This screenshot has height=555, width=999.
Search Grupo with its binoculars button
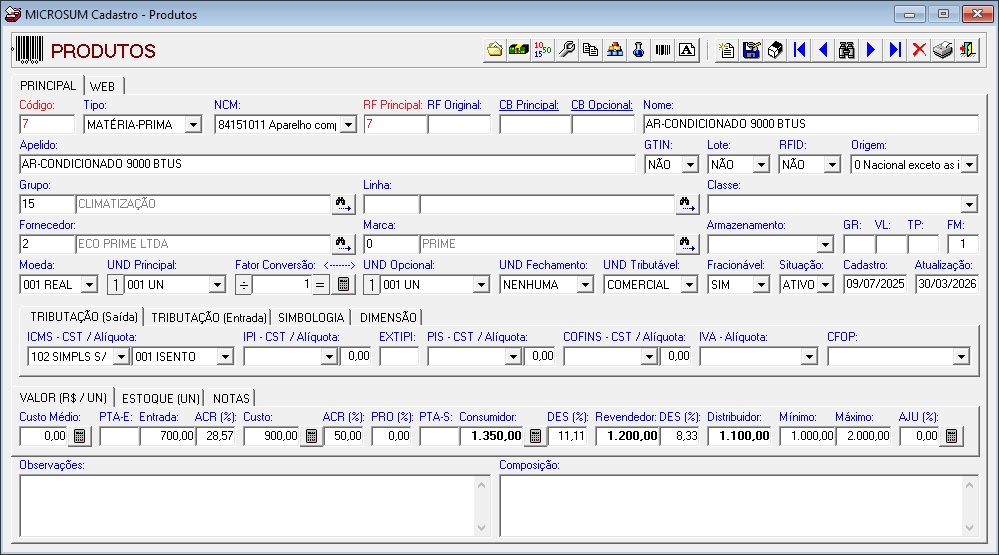pos(343,204)
